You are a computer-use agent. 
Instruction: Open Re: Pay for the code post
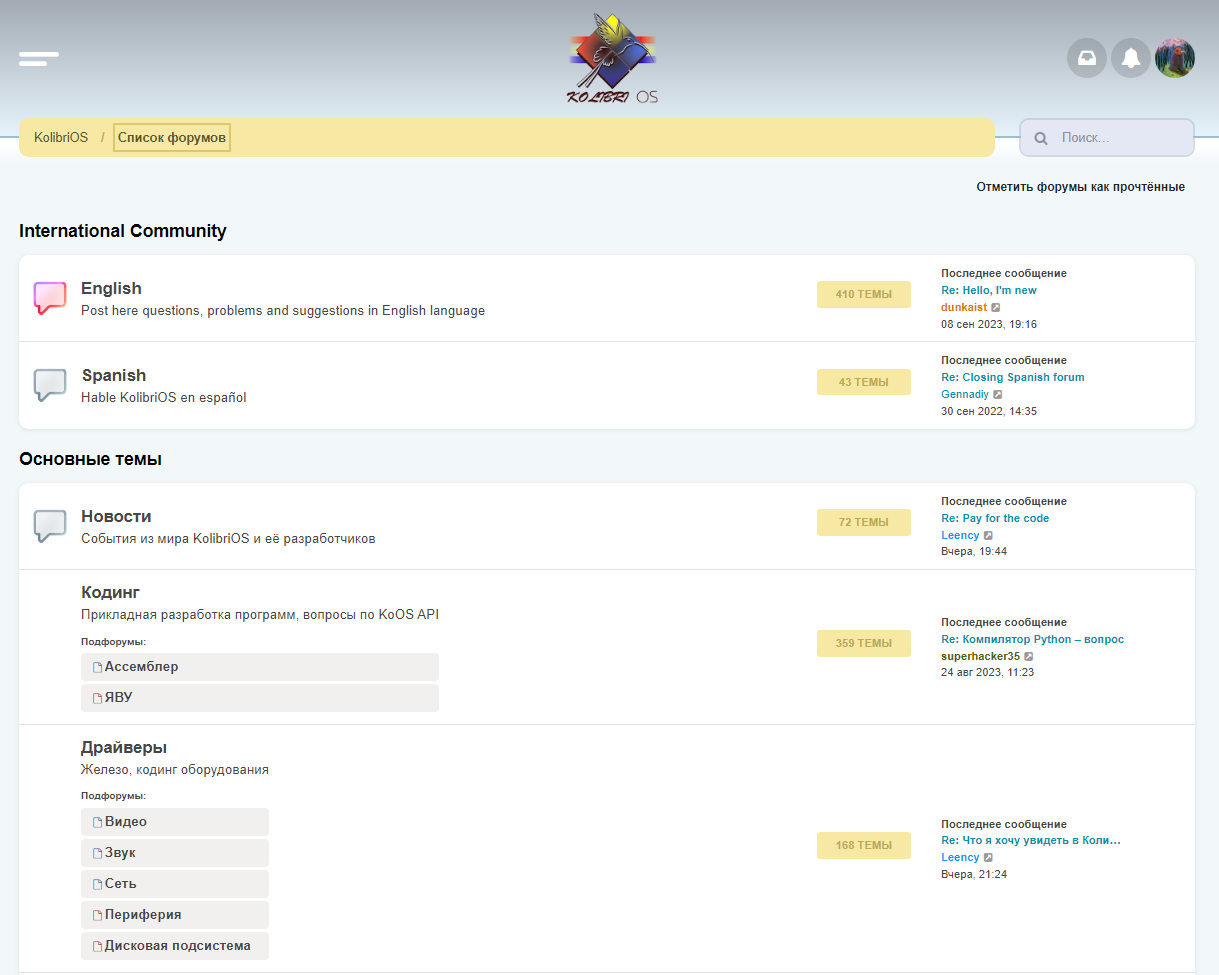[x=995, y=518]
